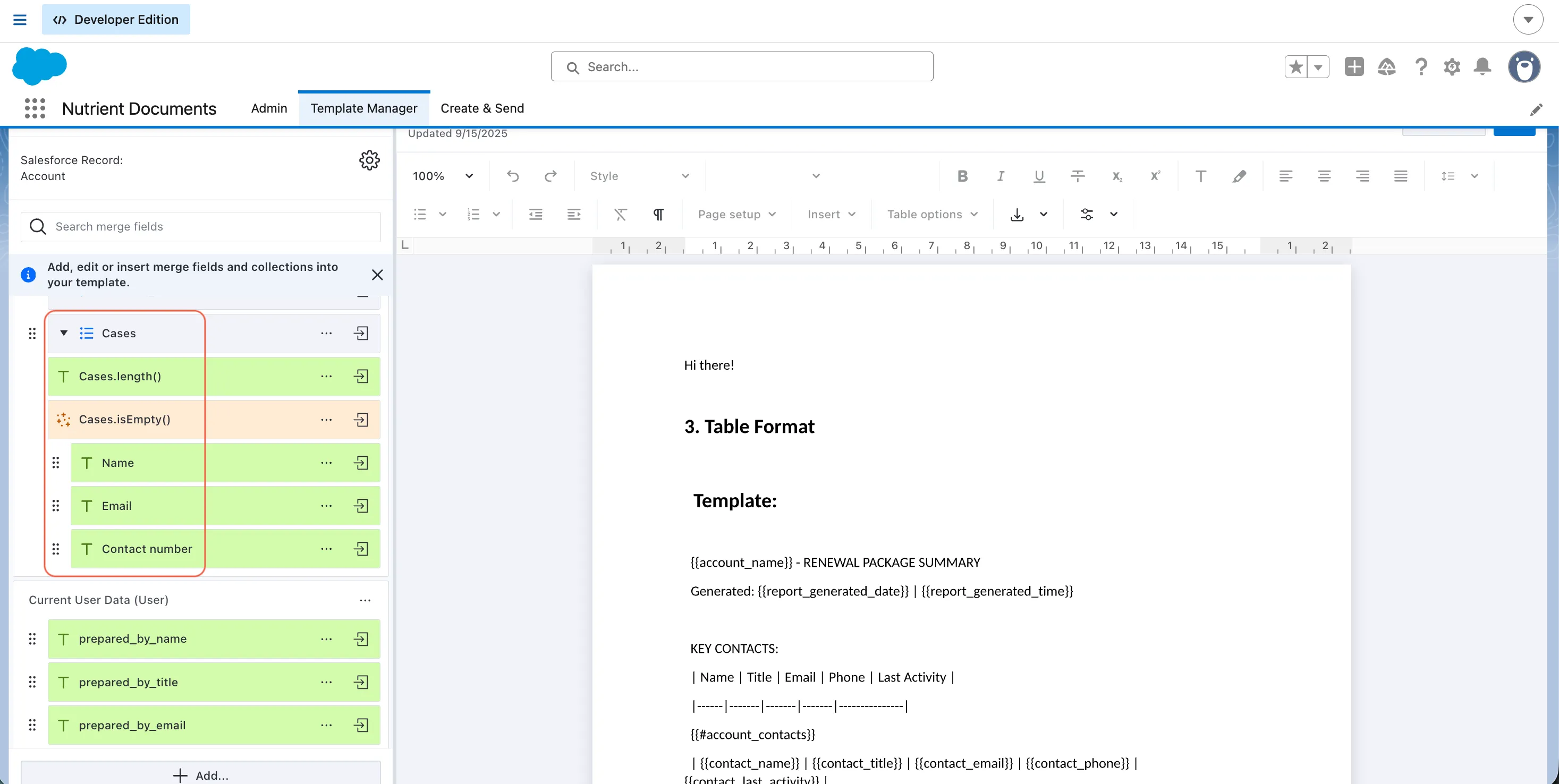This screenshot has width=1559, height=784.
Task: Open the hamburger menu at top left
Action: pos(20,19)
